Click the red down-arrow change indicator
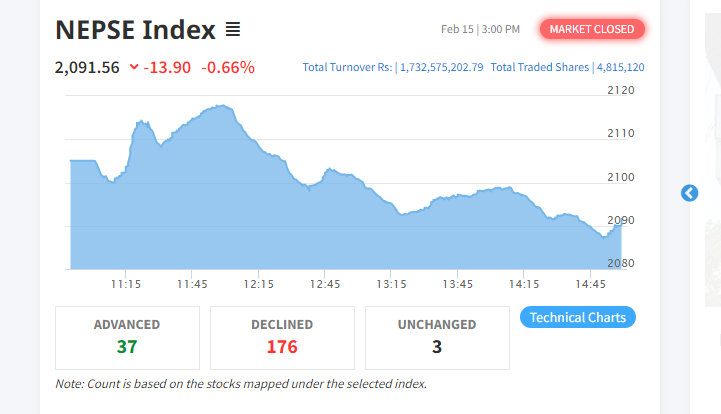The image size is (721, 414). pyautogui.click(x=134, y=68)
